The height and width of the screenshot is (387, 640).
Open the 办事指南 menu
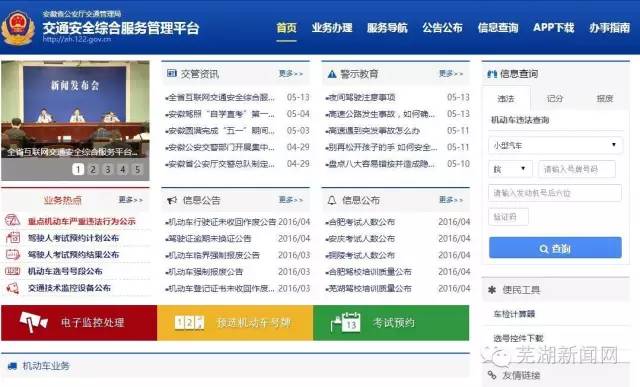[x=609, y=28]
